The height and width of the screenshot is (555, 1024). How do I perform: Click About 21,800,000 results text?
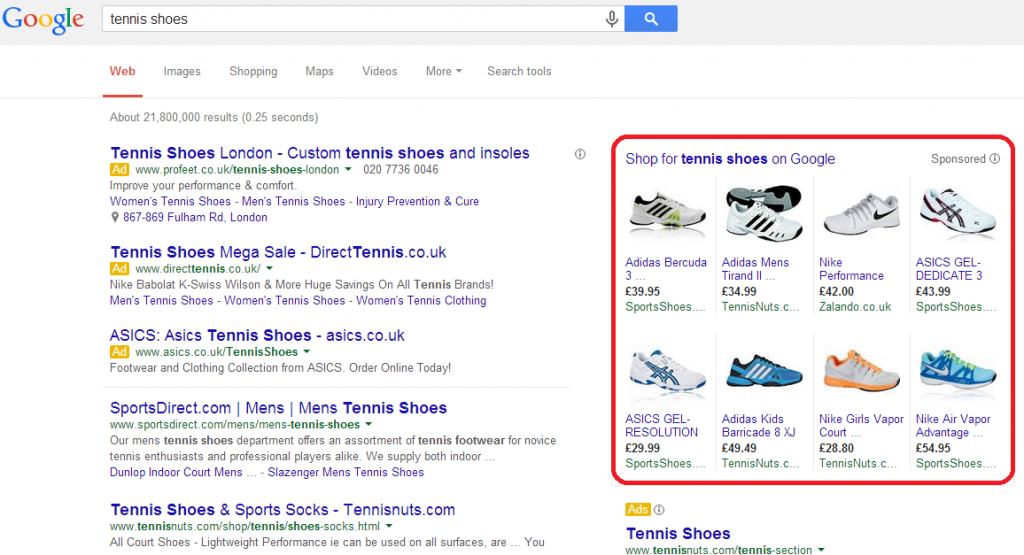point(214,118)
